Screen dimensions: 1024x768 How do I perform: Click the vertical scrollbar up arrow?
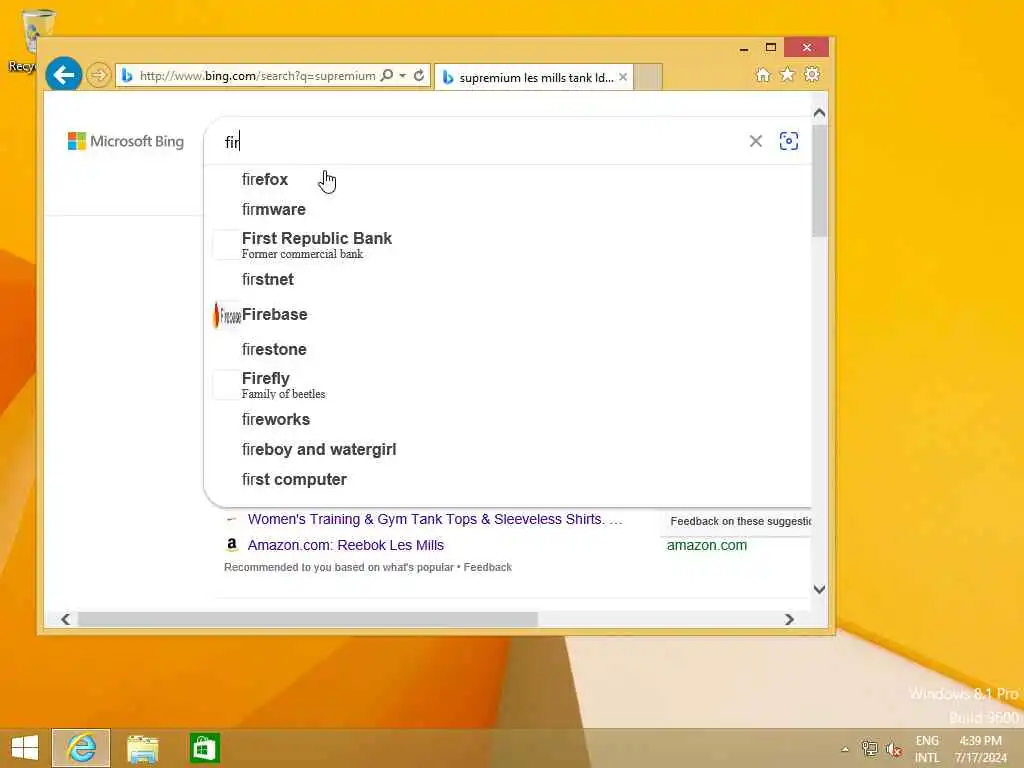tap(820, 113)
